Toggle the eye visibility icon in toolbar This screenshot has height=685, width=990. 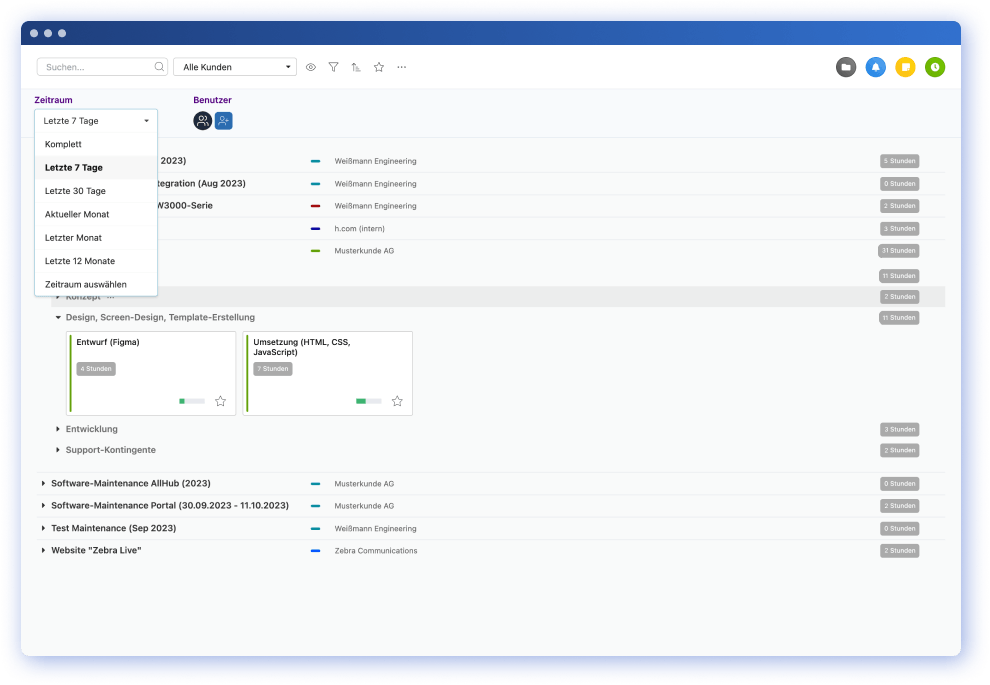311,67
